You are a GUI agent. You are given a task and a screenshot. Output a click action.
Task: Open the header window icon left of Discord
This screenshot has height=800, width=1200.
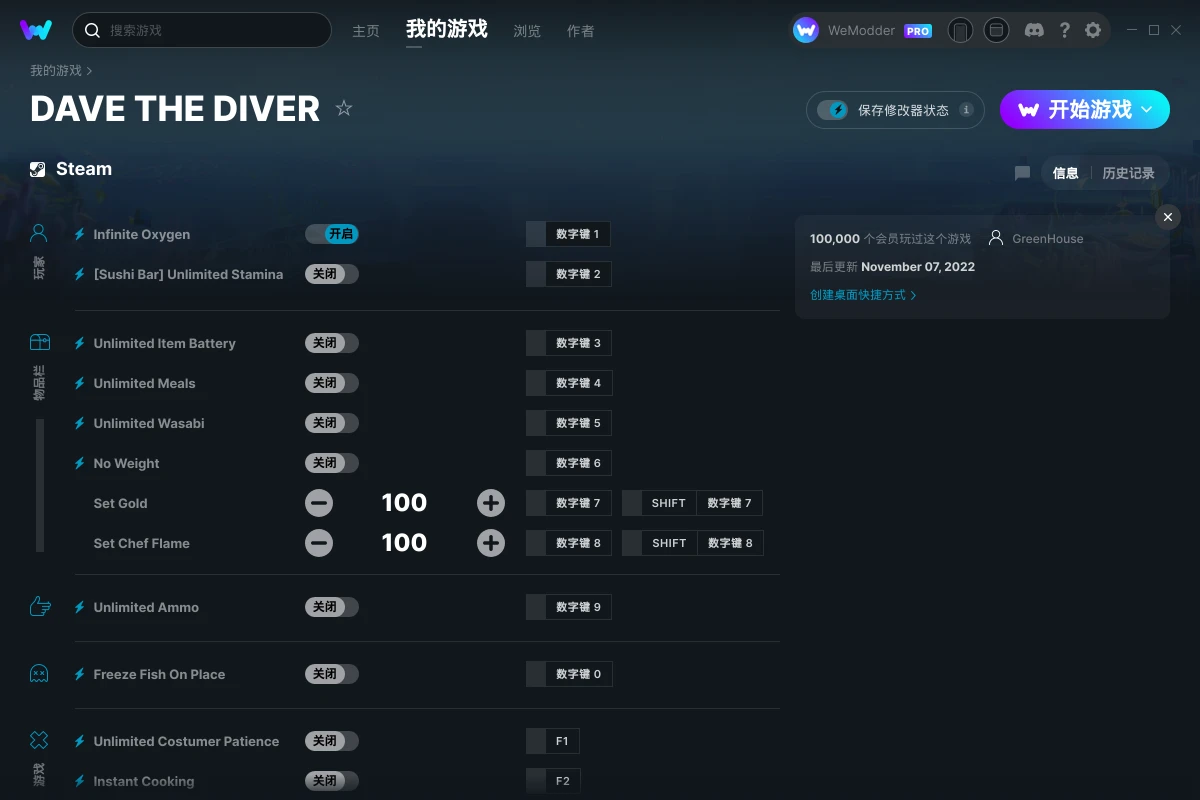996,30
